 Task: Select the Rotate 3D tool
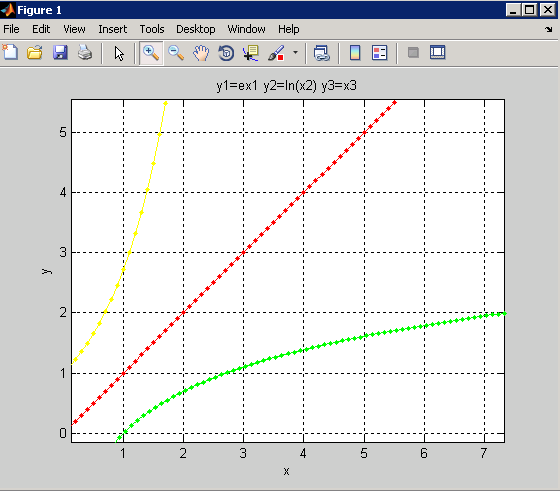[226, 53]
